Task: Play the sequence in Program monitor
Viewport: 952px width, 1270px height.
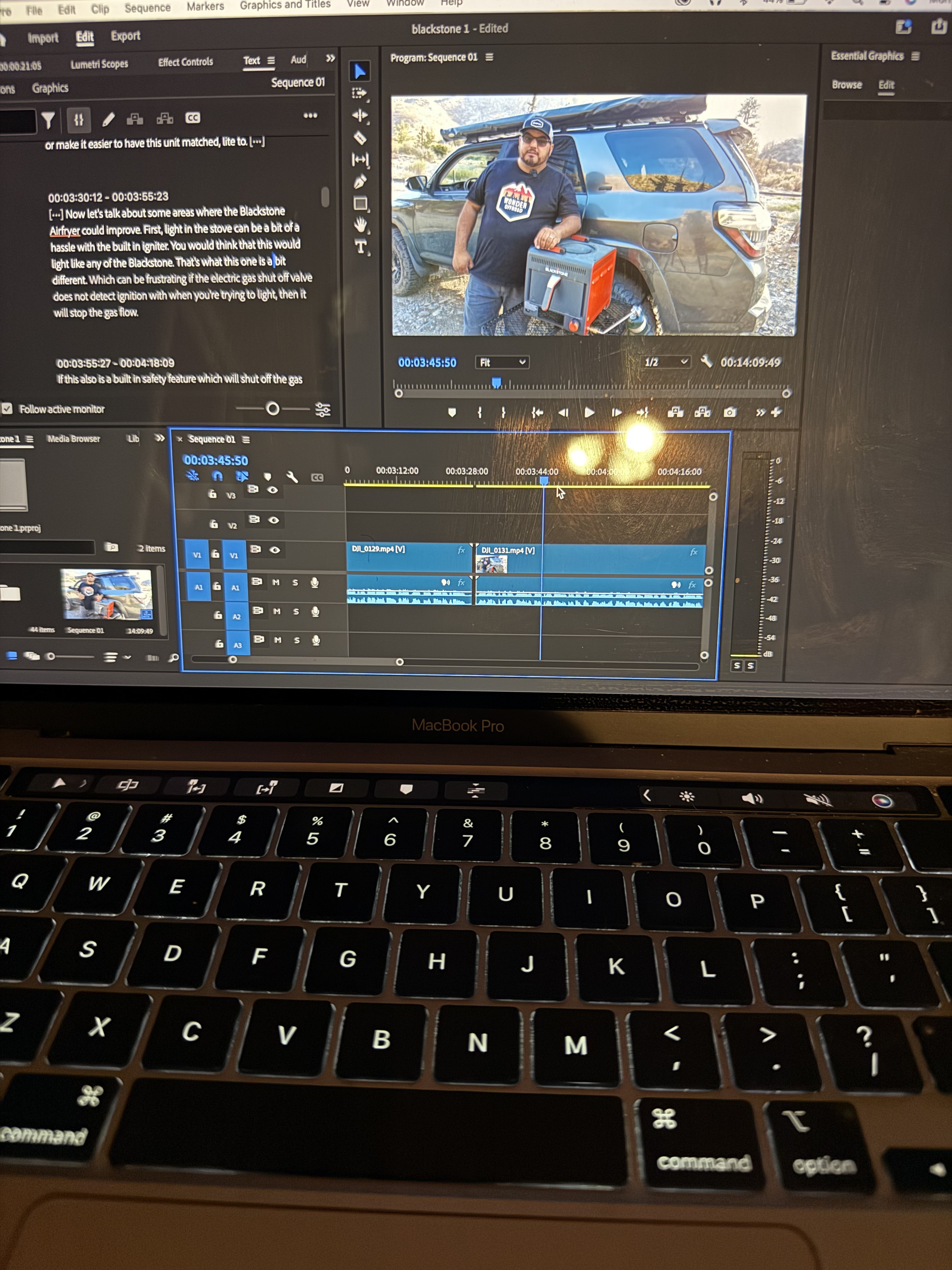Action: coord(589,412)
